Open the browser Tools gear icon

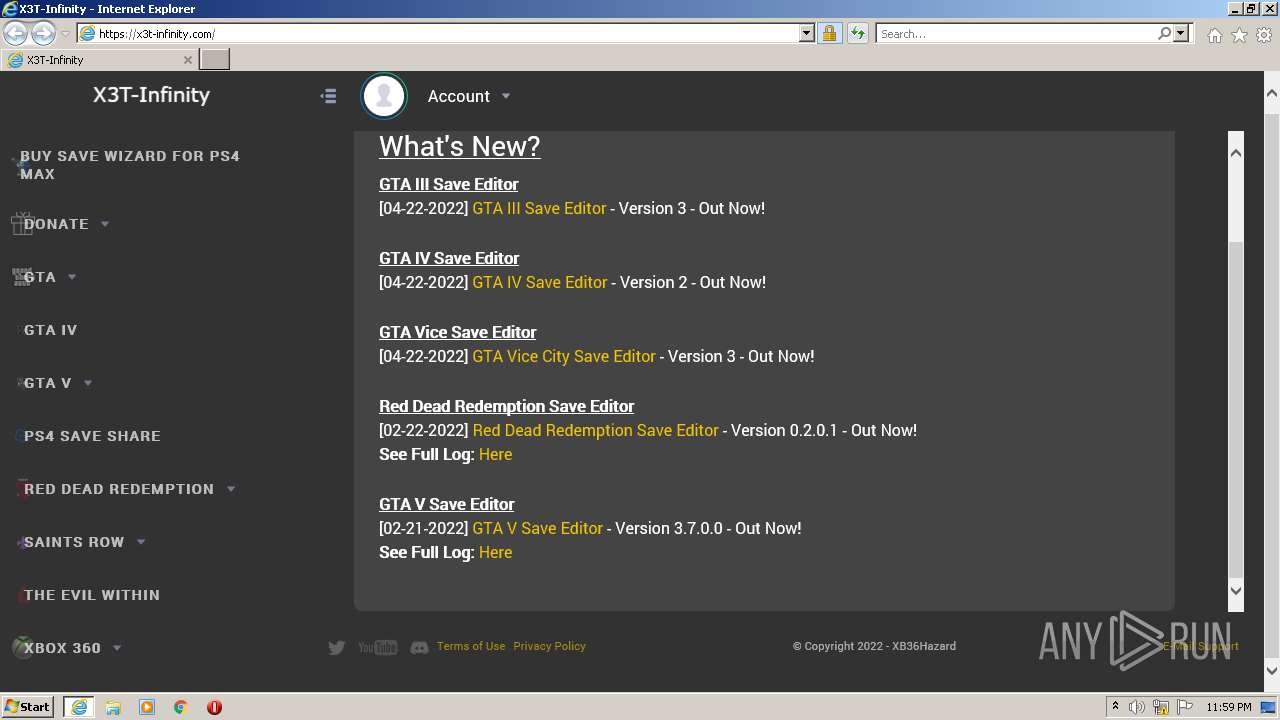point(1264,35)
